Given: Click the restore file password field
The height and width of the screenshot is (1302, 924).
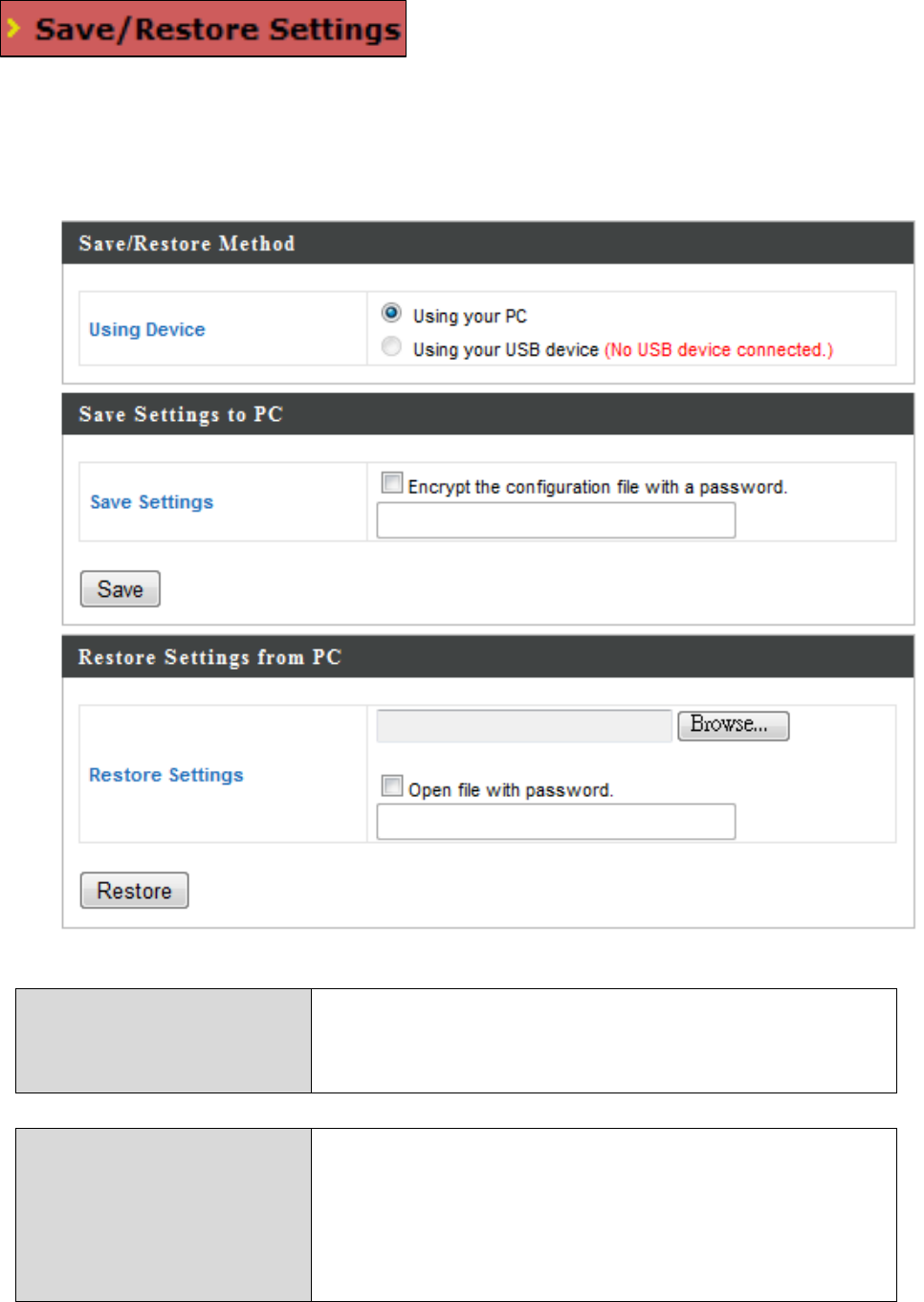Looking at the screenshot, I should pos(556,822).
